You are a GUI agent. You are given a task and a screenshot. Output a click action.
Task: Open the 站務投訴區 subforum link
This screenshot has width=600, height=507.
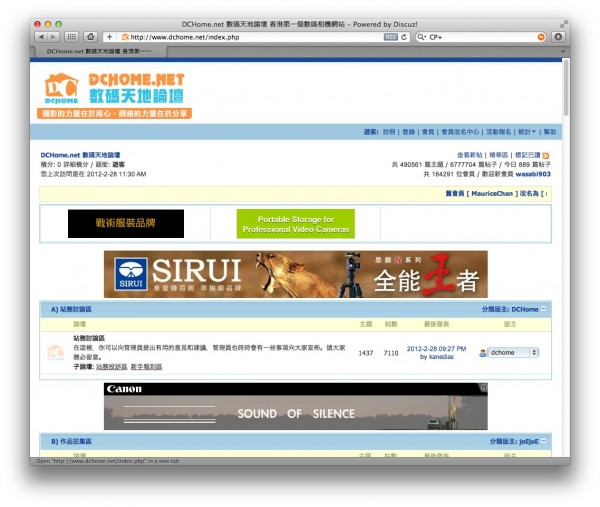[x=111, y=367]
